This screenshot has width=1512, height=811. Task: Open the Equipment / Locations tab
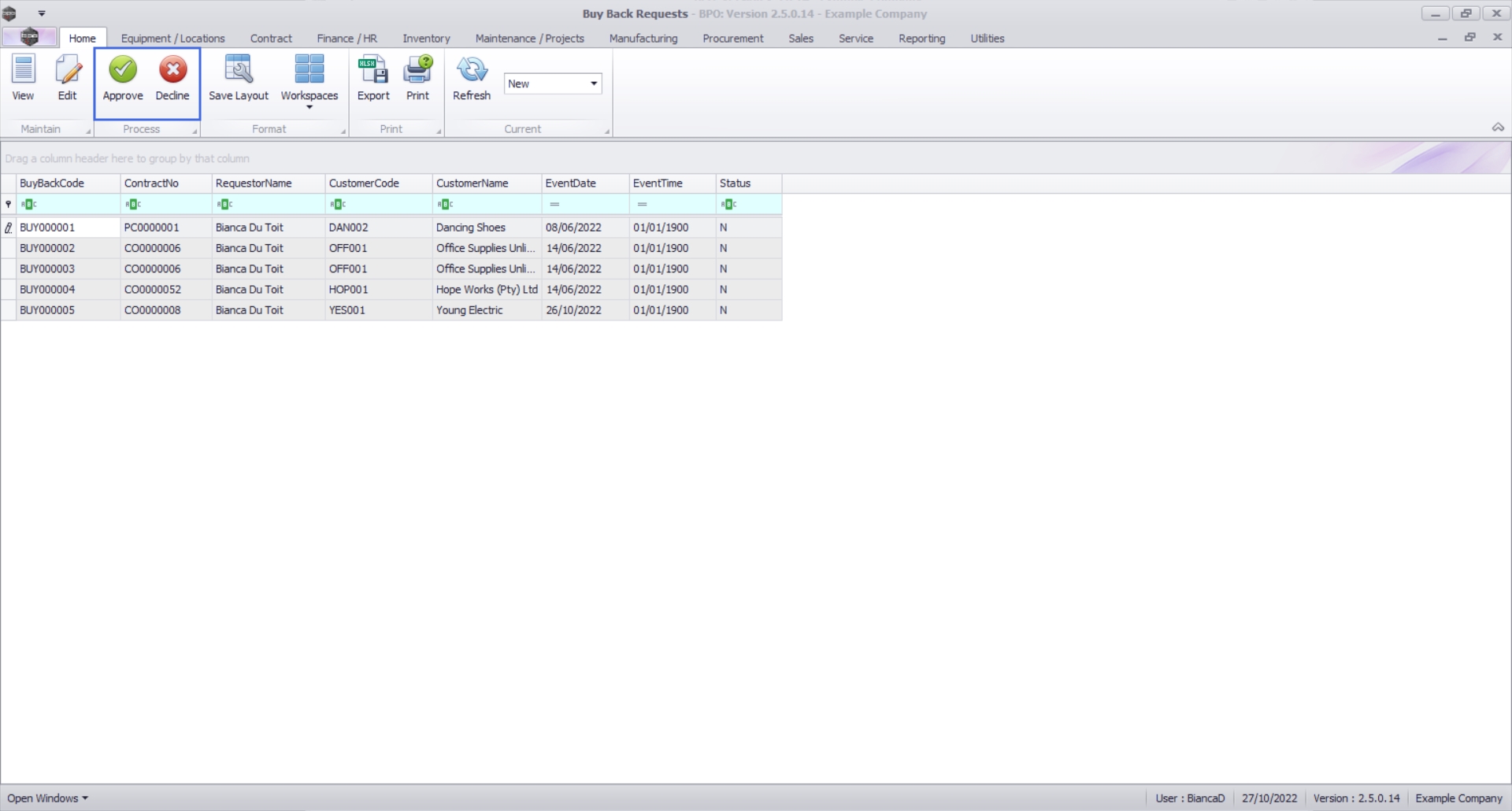pyautogui.click(x=172, y=38)
